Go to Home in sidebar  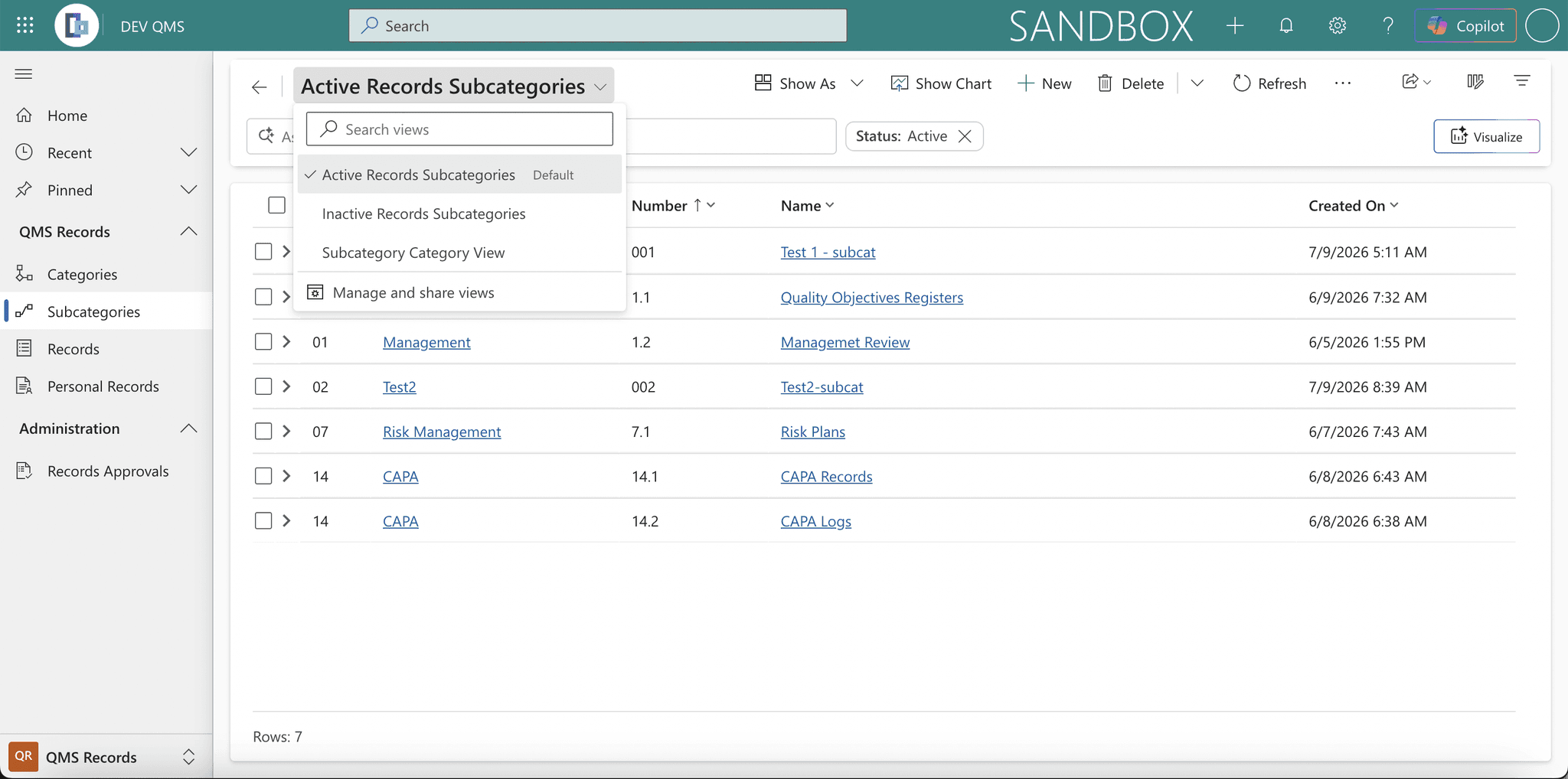(106, 116)
